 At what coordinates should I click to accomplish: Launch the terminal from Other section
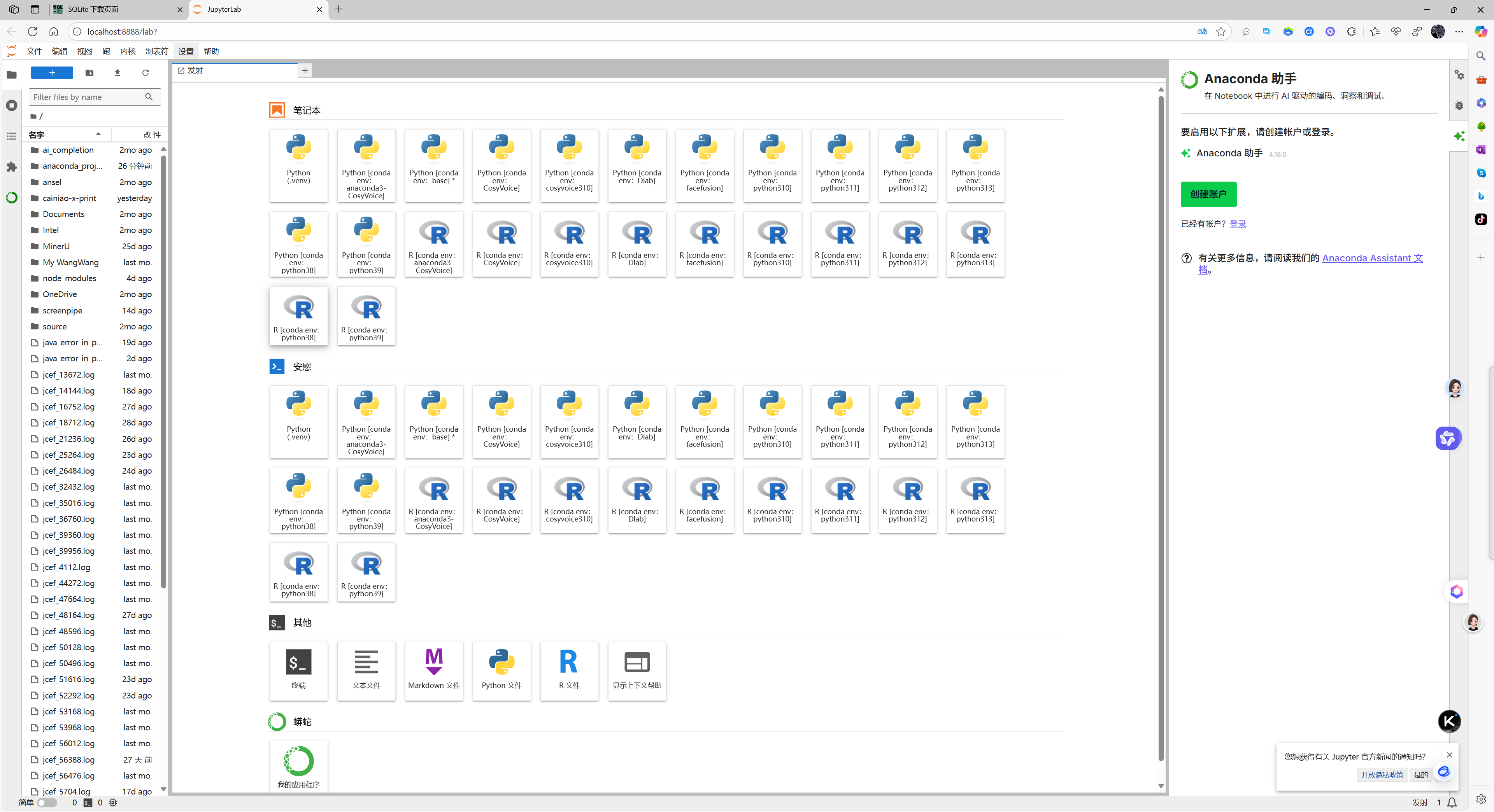298,670
